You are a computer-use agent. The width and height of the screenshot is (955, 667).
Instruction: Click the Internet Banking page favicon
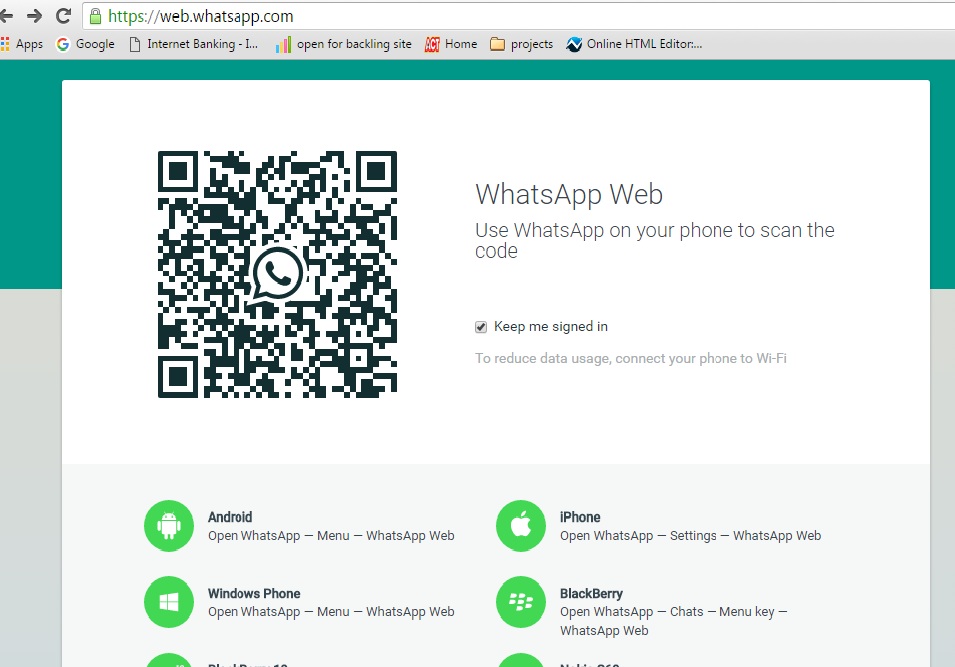(135, 44)
